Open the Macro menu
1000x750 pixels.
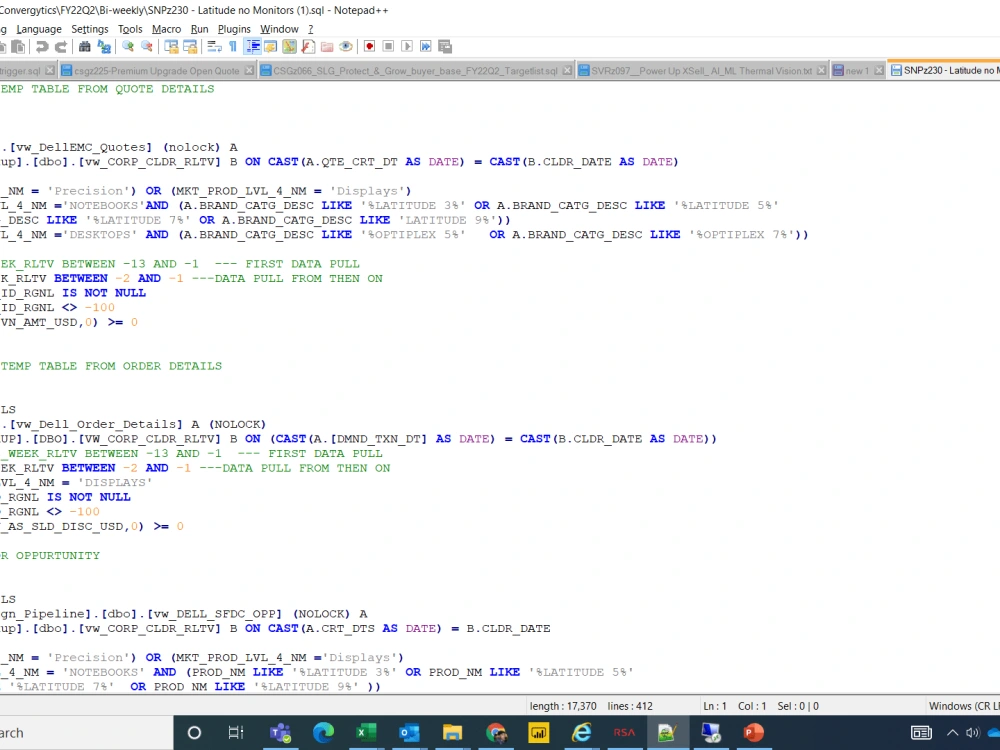pos(166,29)
